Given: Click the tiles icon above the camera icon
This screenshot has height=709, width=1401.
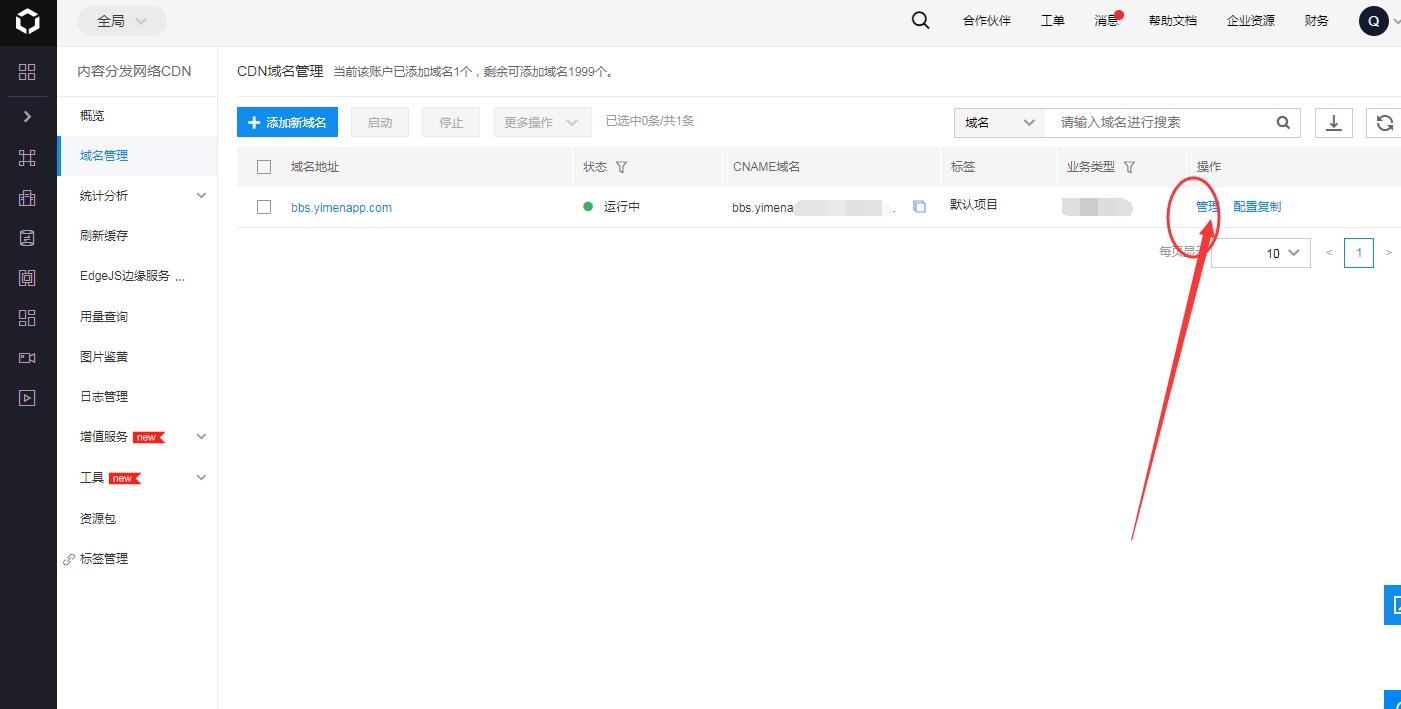Looking at the screenshot, I should [x=27, y=318].
